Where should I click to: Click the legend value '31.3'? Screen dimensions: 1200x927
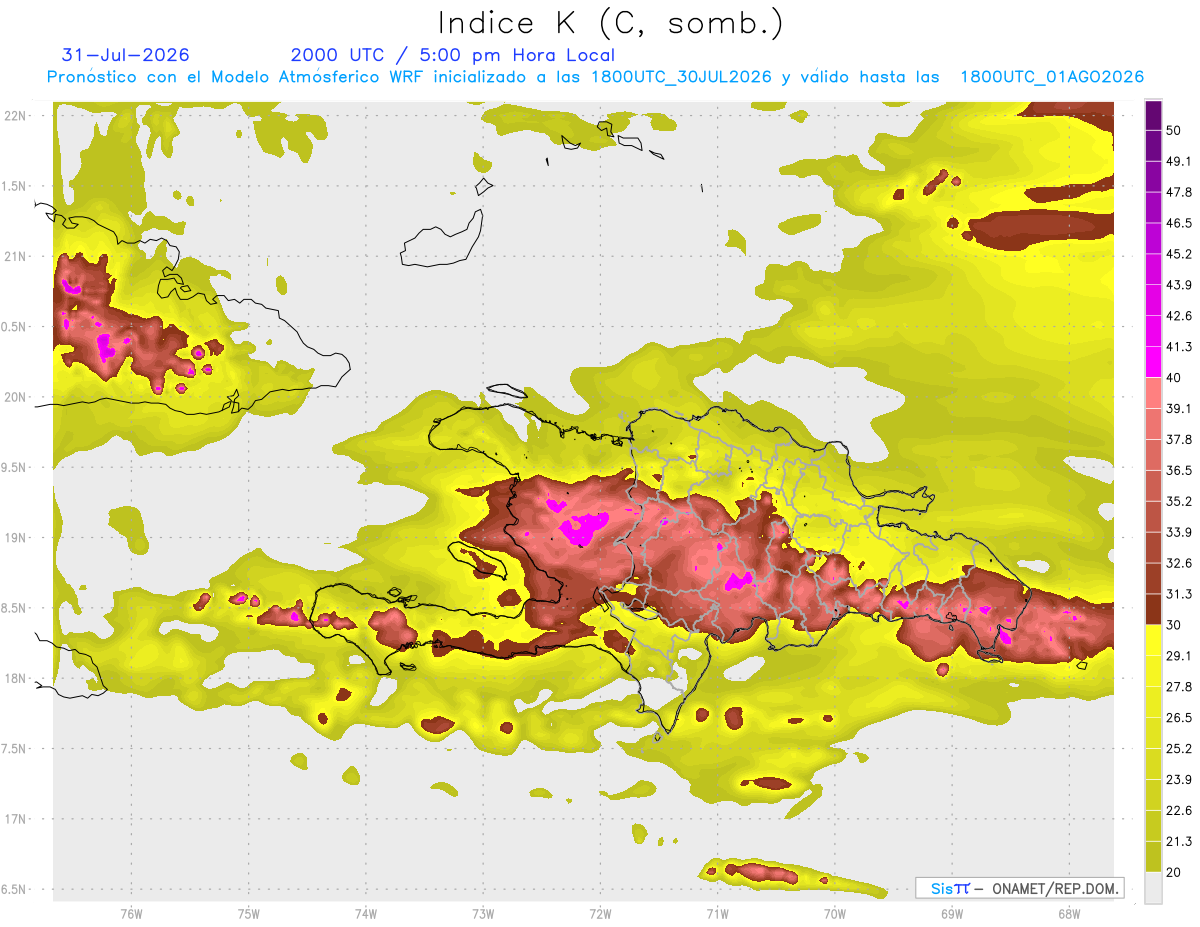(1179, 594)
